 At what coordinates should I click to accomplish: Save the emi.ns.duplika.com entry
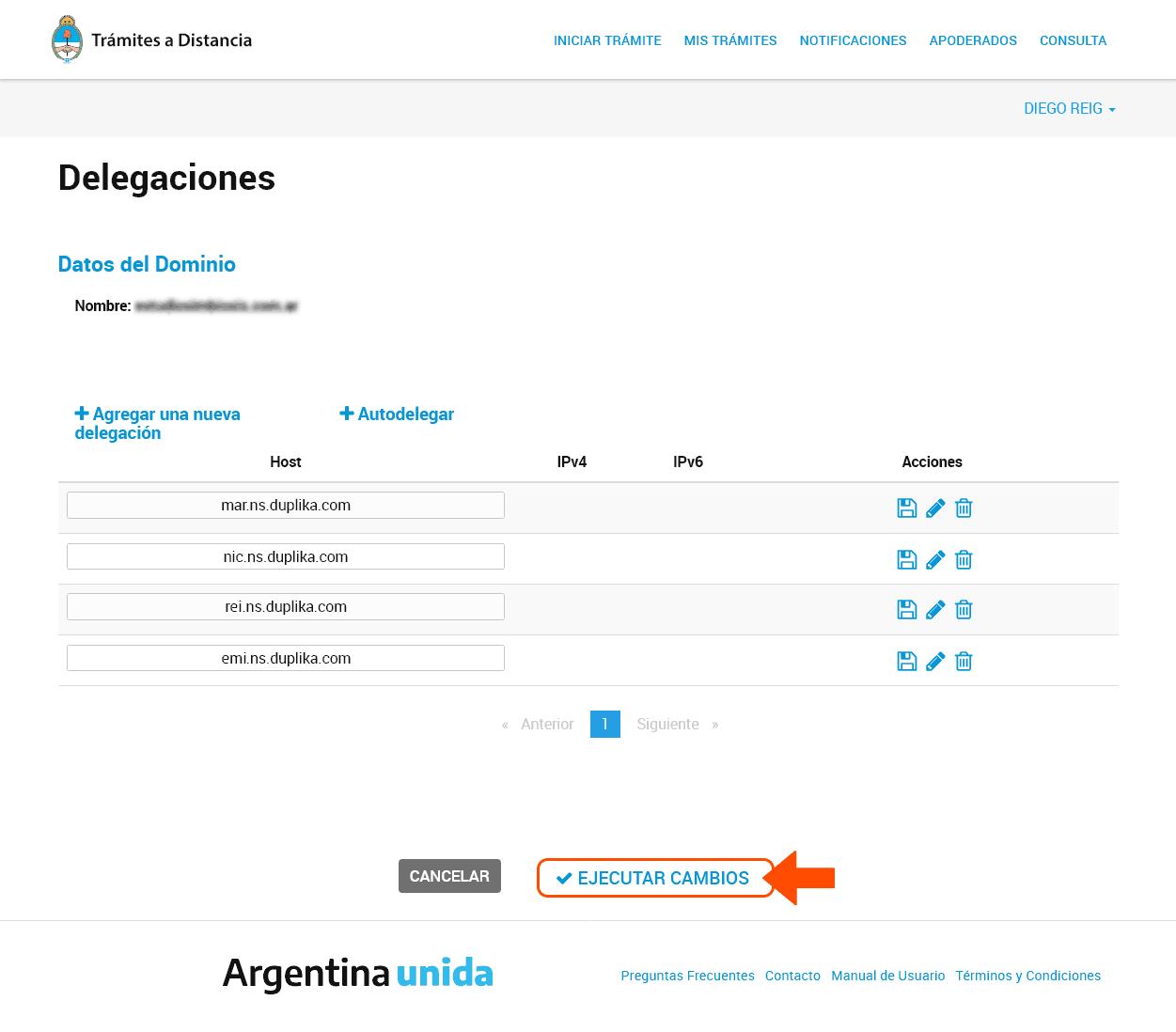(x=906, y=661)
